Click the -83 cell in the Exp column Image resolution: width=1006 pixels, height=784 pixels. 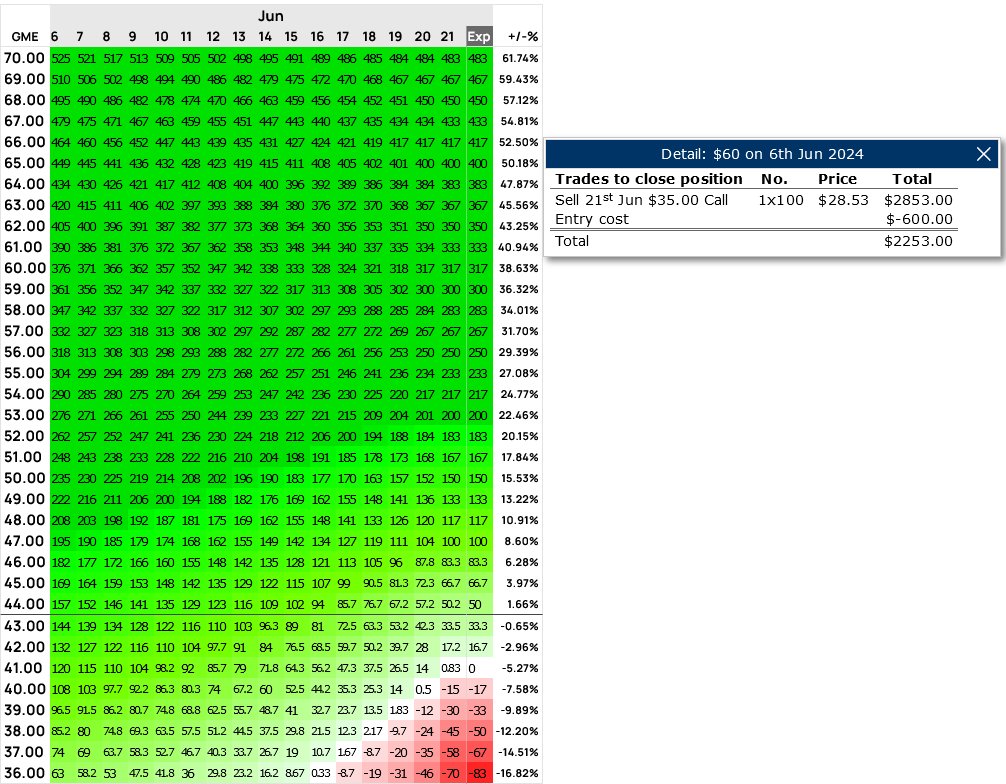[477, 773]
